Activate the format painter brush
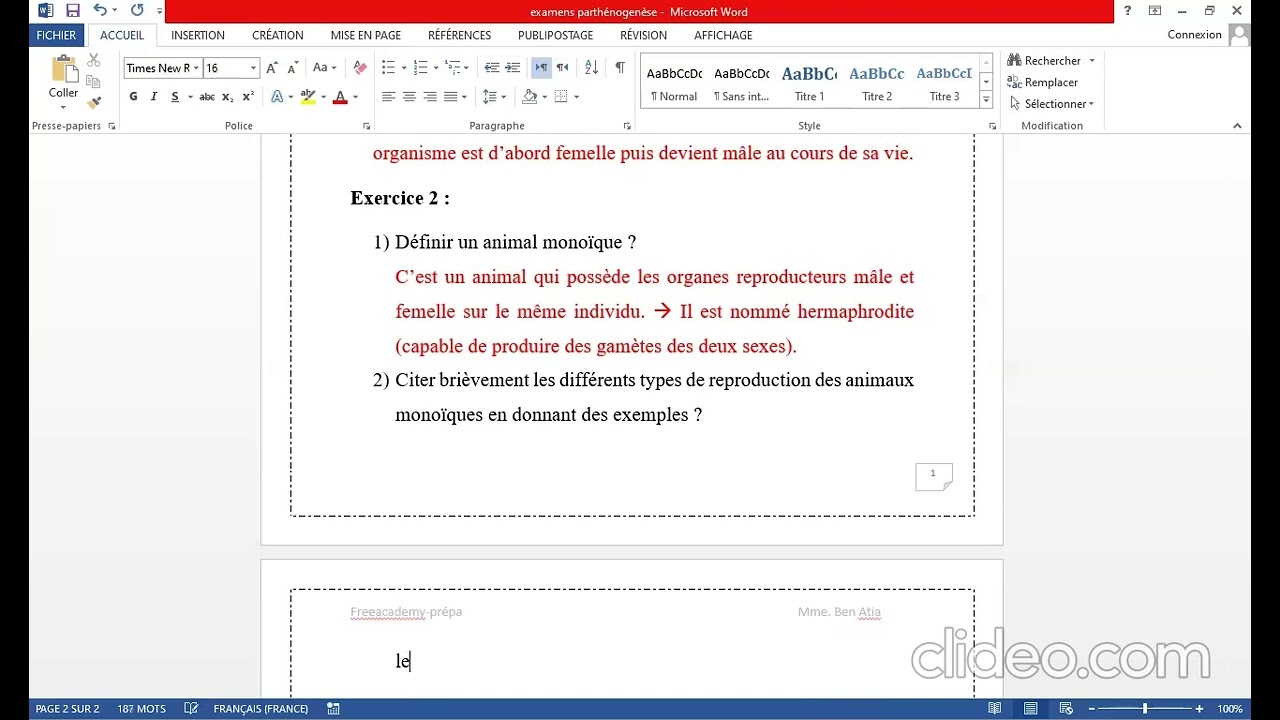 [94, 102]
